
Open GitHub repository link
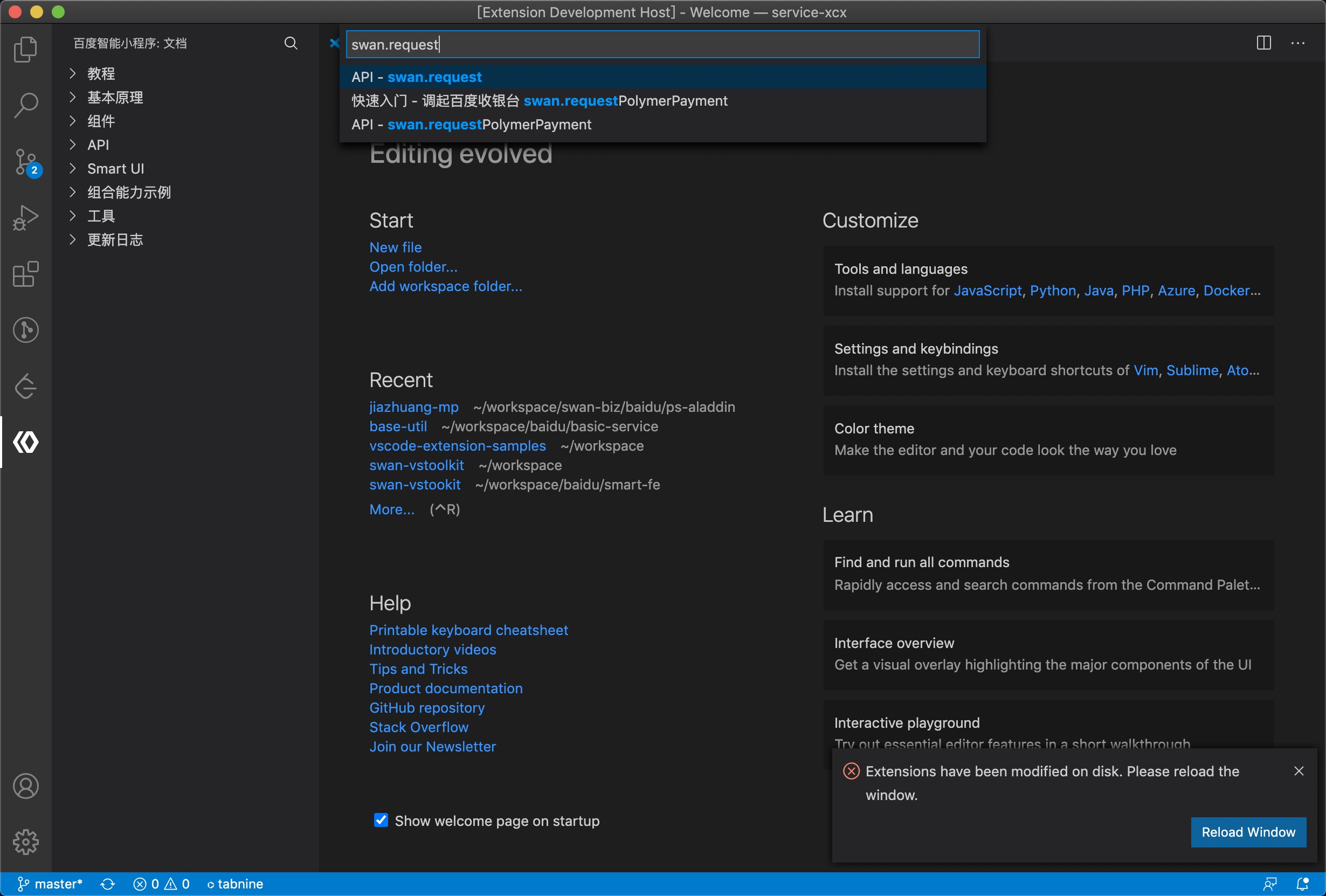[427, 708]
